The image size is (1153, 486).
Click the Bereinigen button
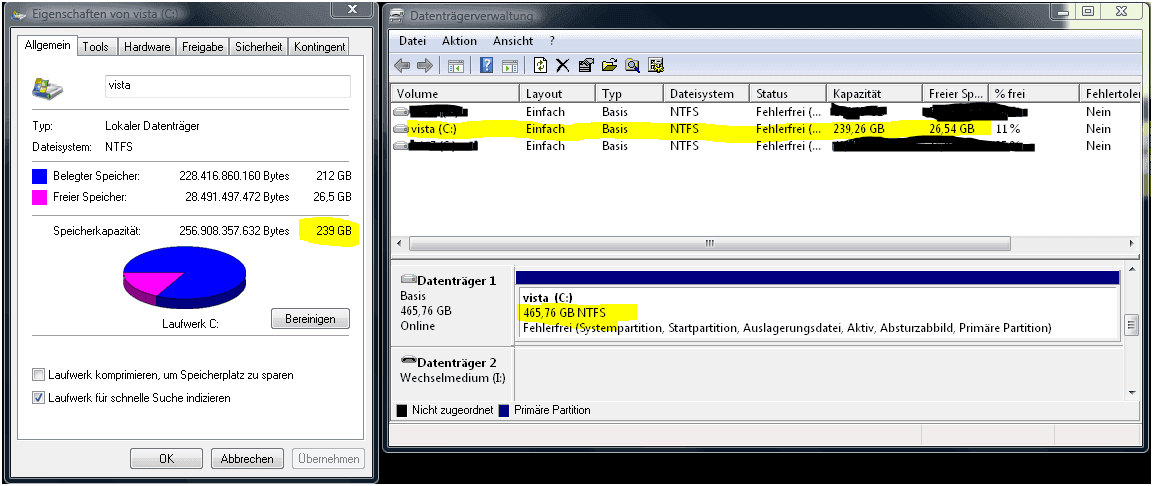click(x=310, y=318)
